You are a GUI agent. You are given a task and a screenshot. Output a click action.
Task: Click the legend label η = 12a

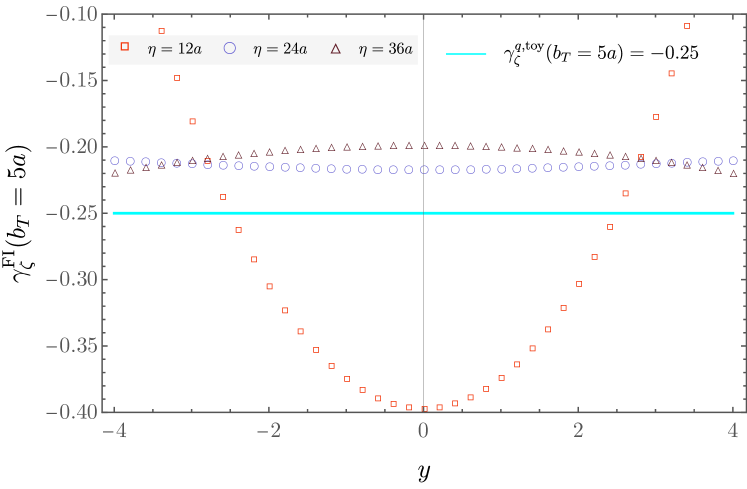point(174,49)
